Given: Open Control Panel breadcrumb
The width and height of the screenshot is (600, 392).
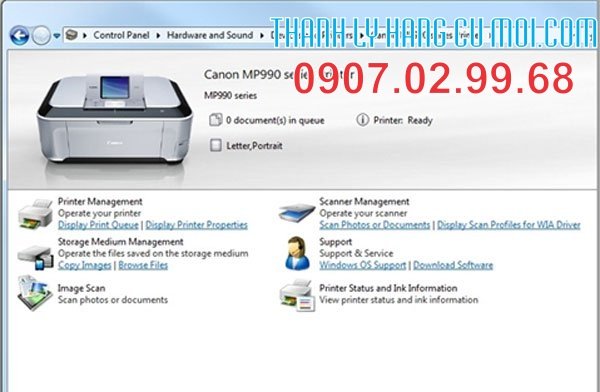Looking at the screenshot, I should (121, 35).
